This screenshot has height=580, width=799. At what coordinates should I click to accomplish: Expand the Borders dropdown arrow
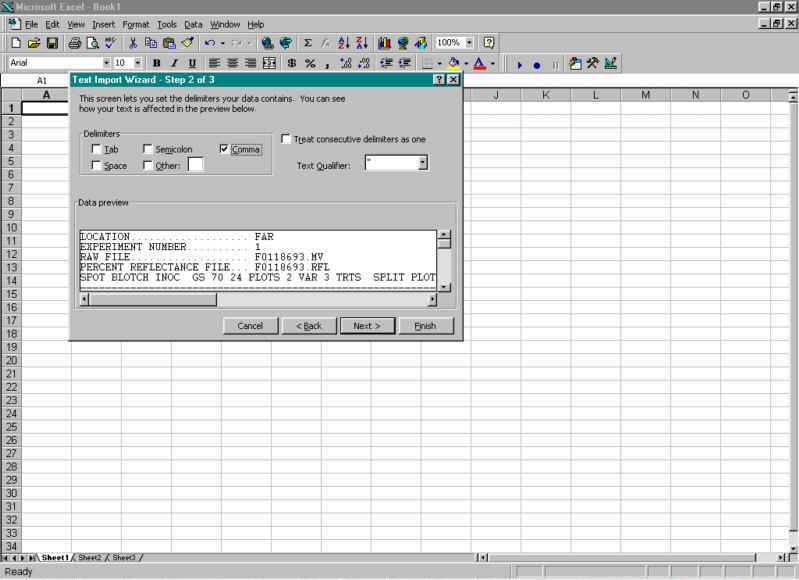point(439,64)
